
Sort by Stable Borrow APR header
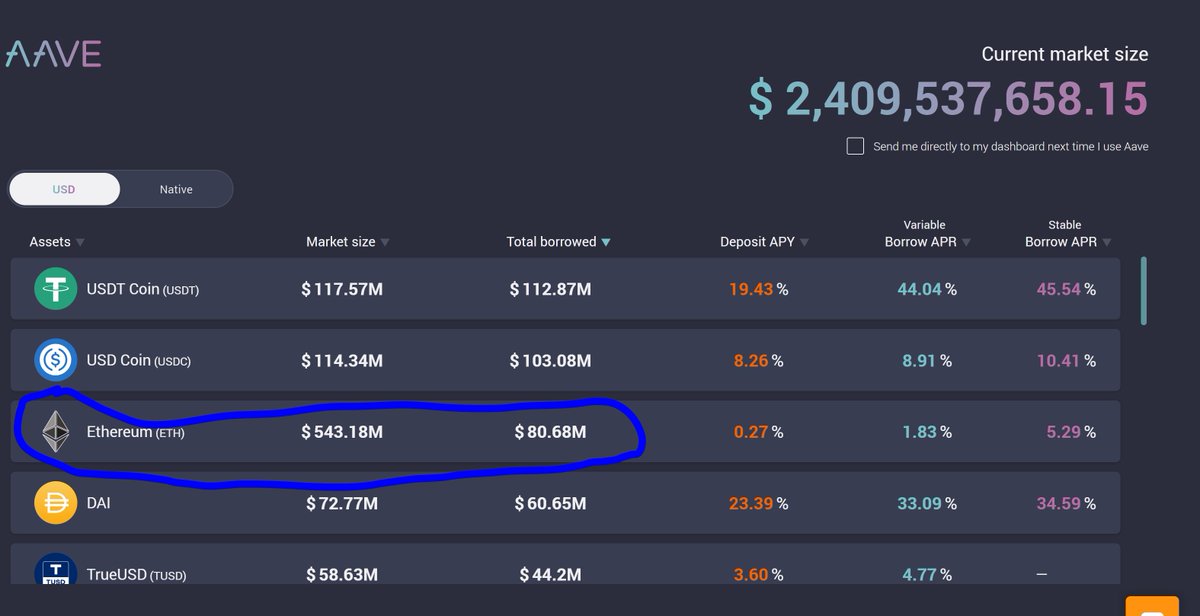point(1110,241)
